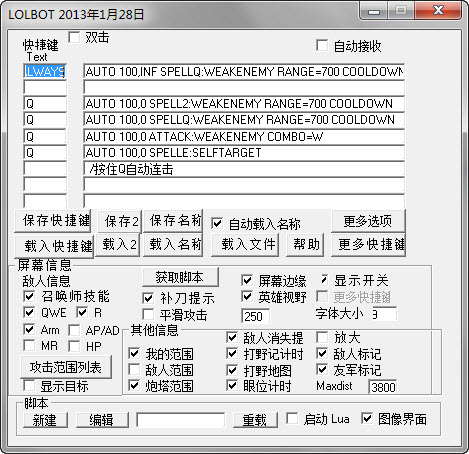The width and height of the screenshot is (469, 454).
Task: Toggle 友军标记 checkbox
Action: (322, 369)
